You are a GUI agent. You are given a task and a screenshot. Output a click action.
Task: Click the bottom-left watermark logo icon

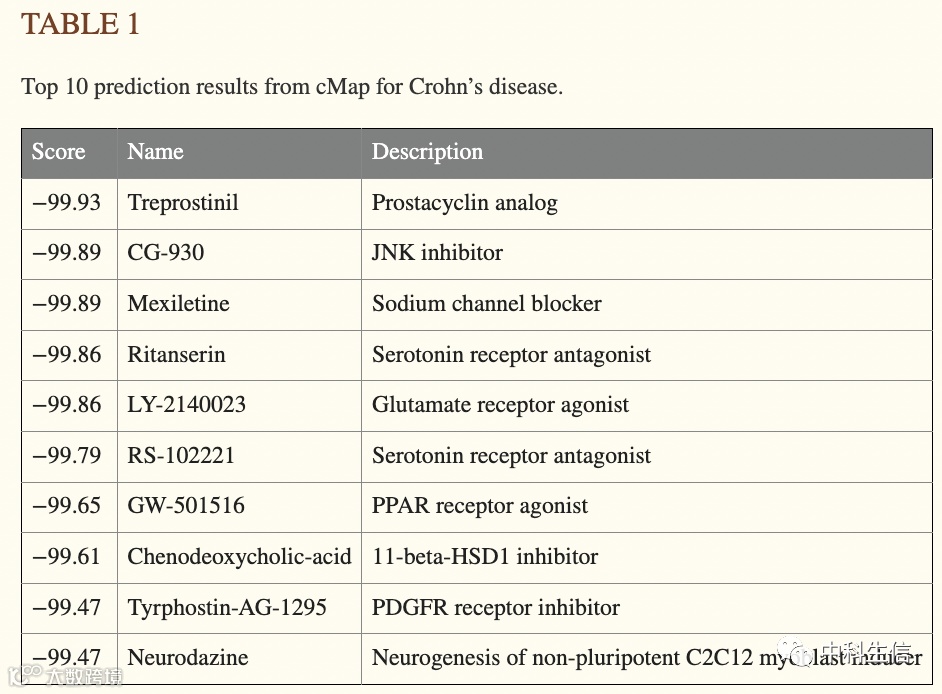coord(25,675)
